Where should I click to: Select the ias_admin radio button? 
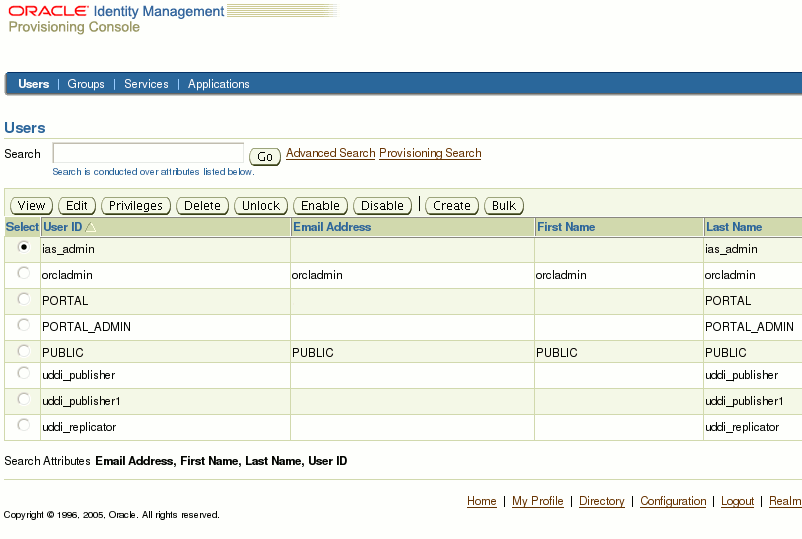coord(24,247)
